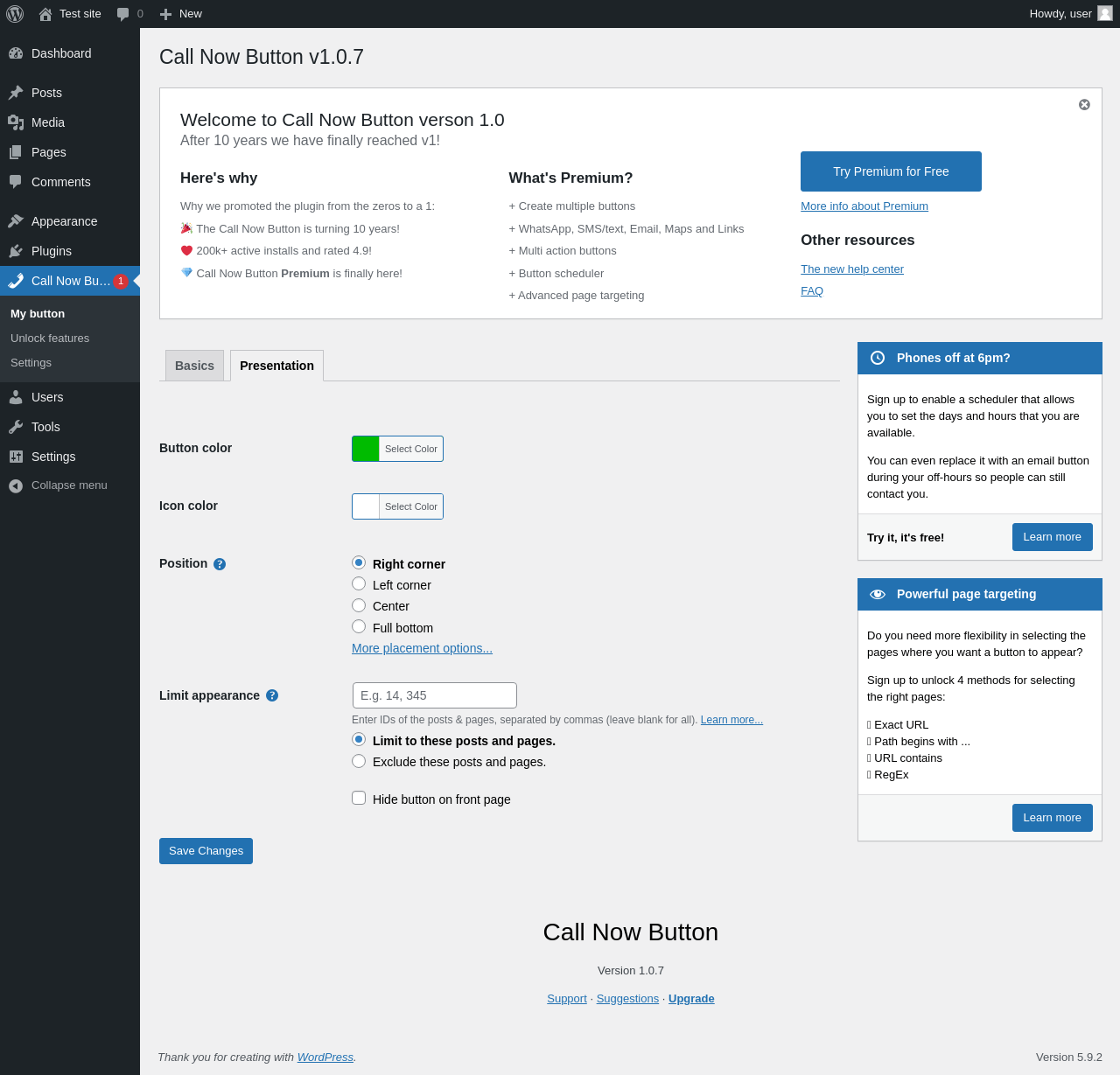Open the FAQ link

point(812,291)
